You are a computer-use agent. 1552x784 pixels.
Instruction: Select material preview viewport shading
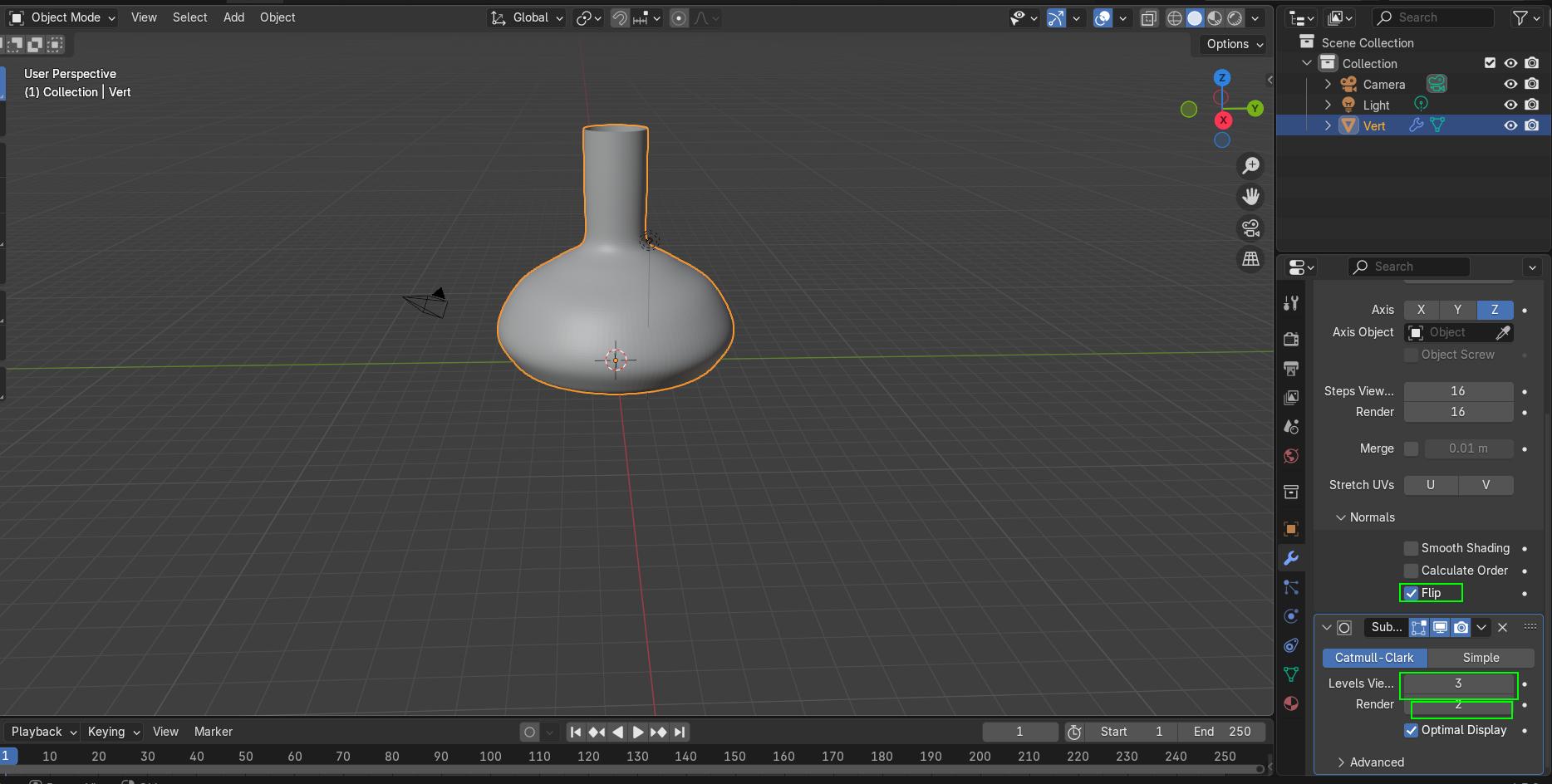1215,17
